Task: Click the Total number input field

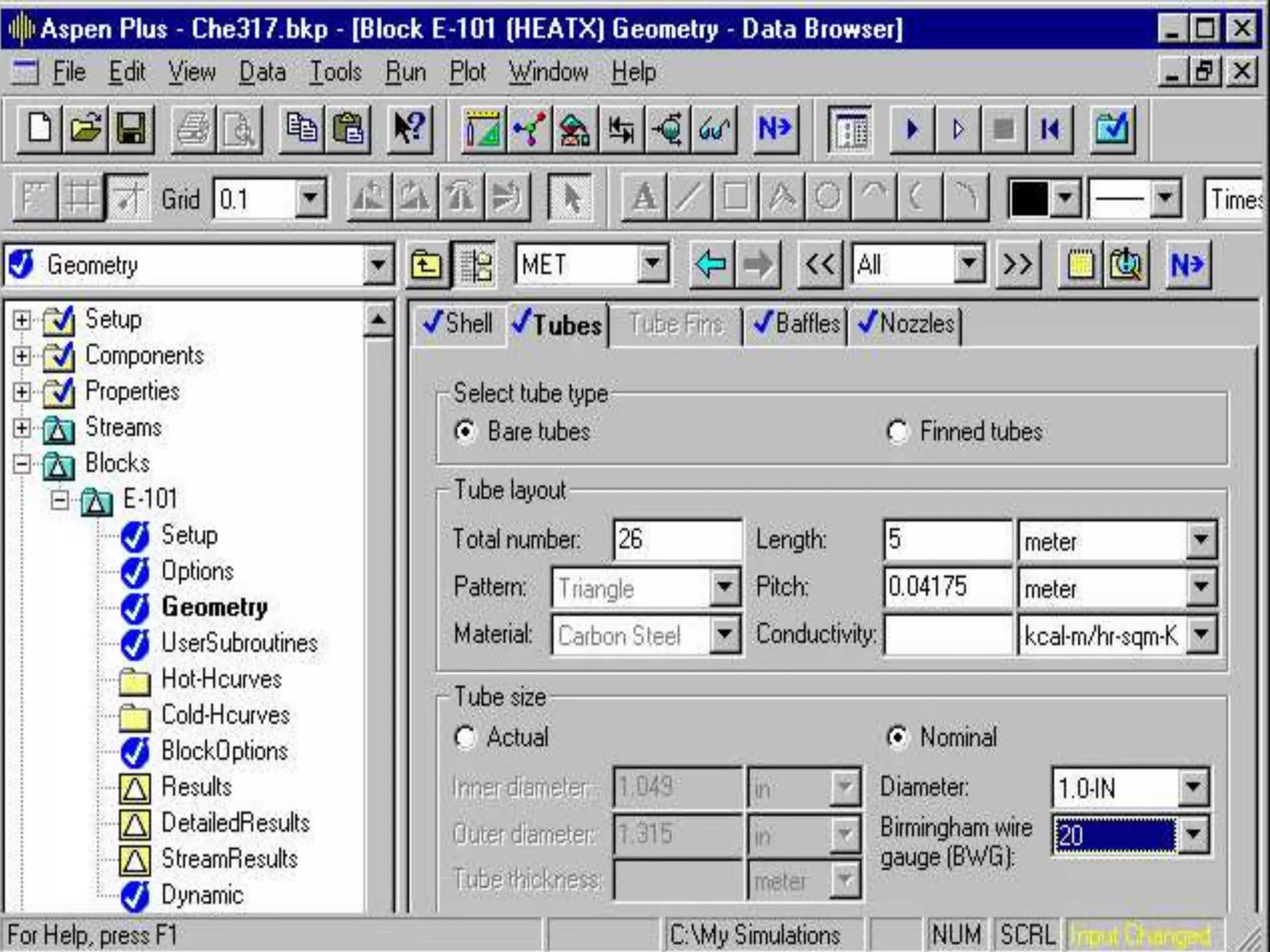Action: coord(676,539)
